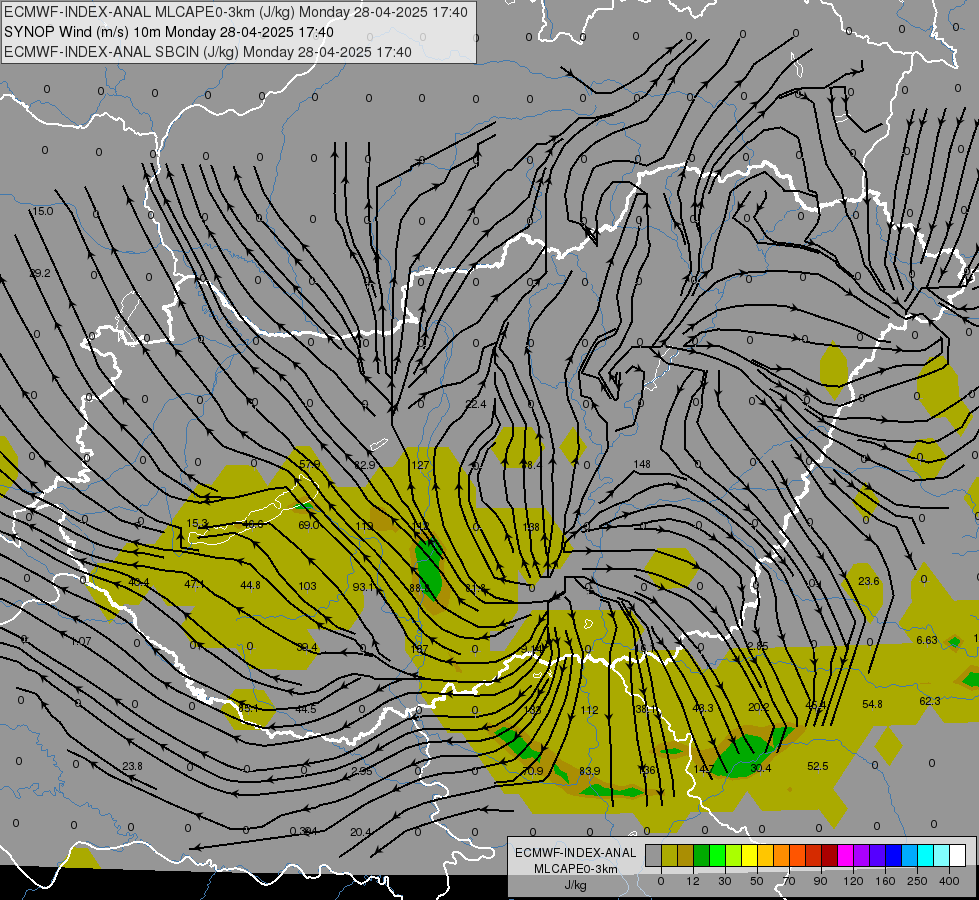Click the map value 30.4
The height and width of the screenshot is (900, 979).
(760, 768)
